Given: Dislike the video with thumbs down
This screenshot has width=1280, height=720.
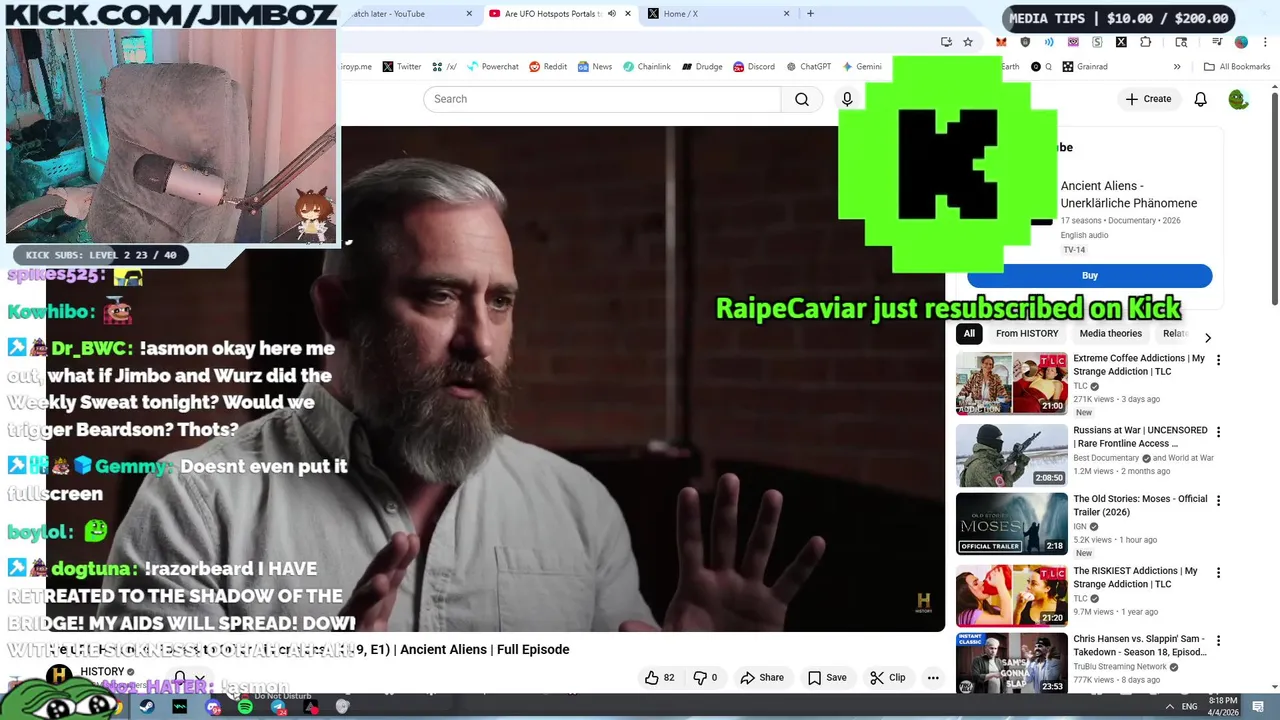Looking at the screenshot, I should pyautogui.click(x=706, y=678).
